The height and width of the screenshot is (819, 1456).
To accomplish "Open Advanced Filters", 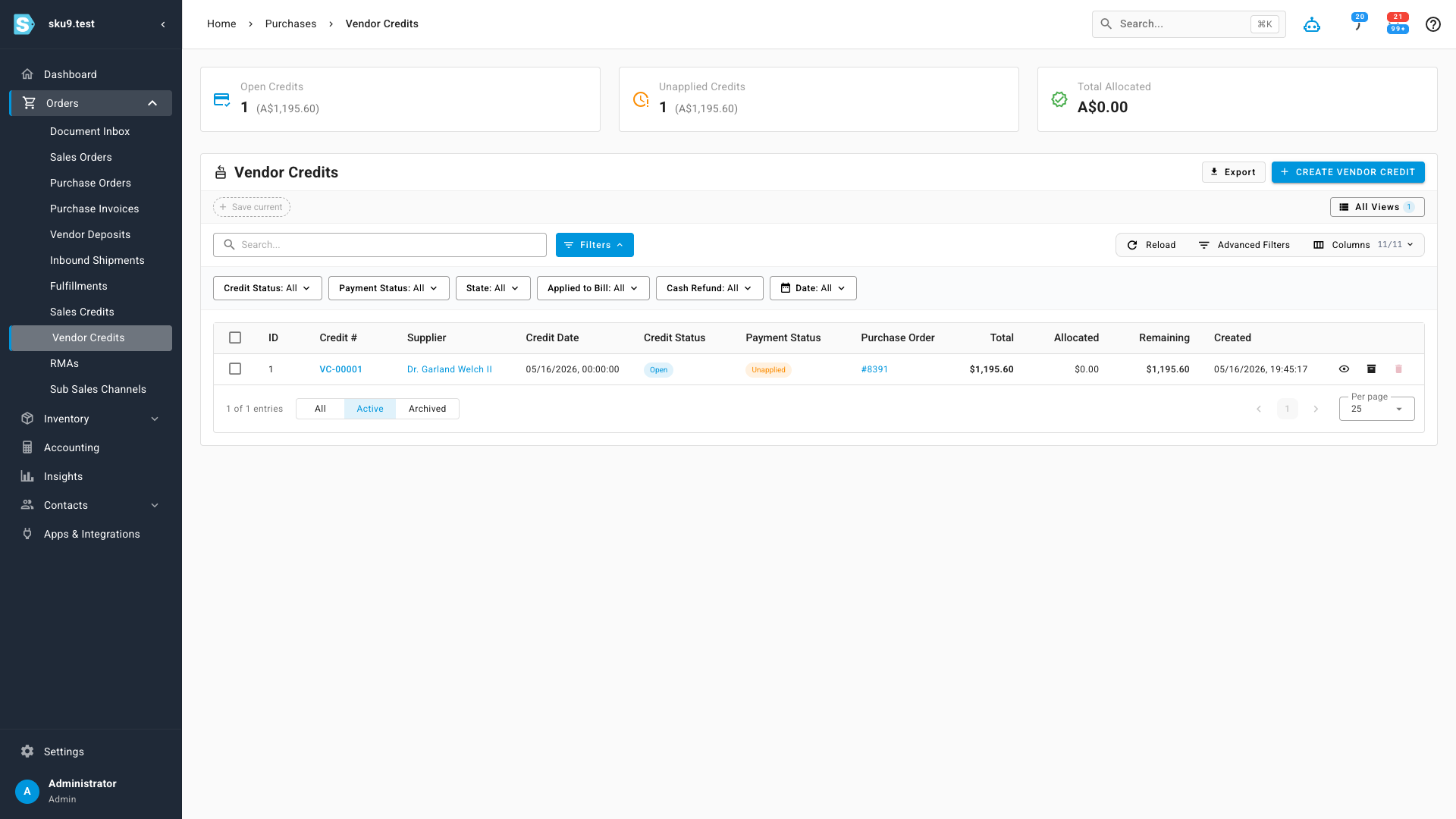I will pyautogui.click(x=1244, y=245).
